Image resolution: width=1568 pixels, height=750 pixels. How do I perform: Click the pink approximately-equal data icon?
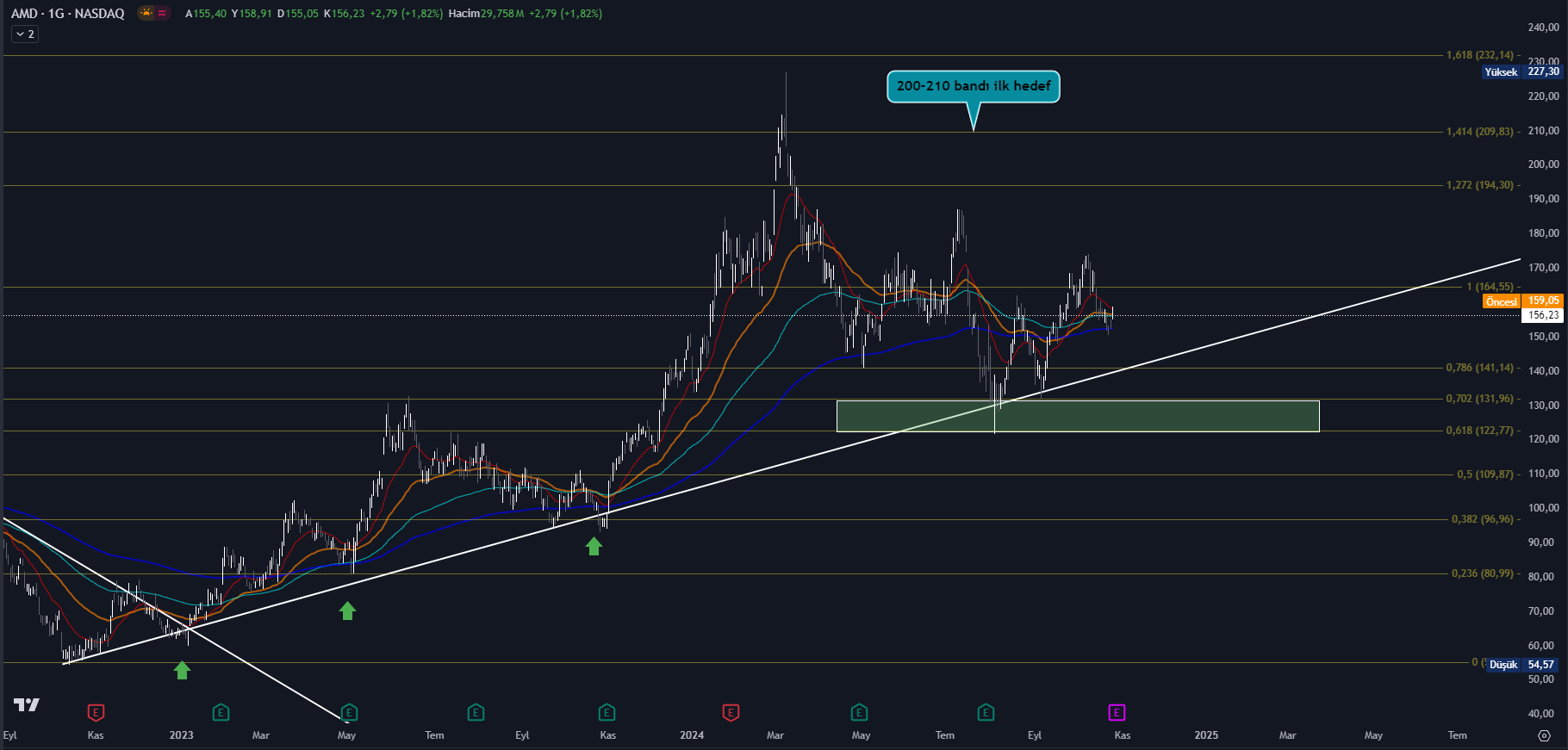162,13
